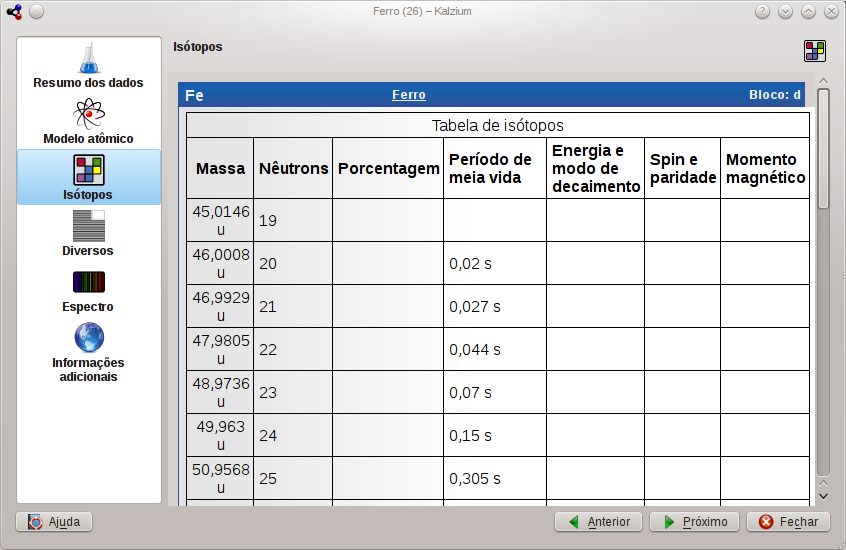
Task: Click the mass cell 45,0146 u
Action: coord(220,220)
